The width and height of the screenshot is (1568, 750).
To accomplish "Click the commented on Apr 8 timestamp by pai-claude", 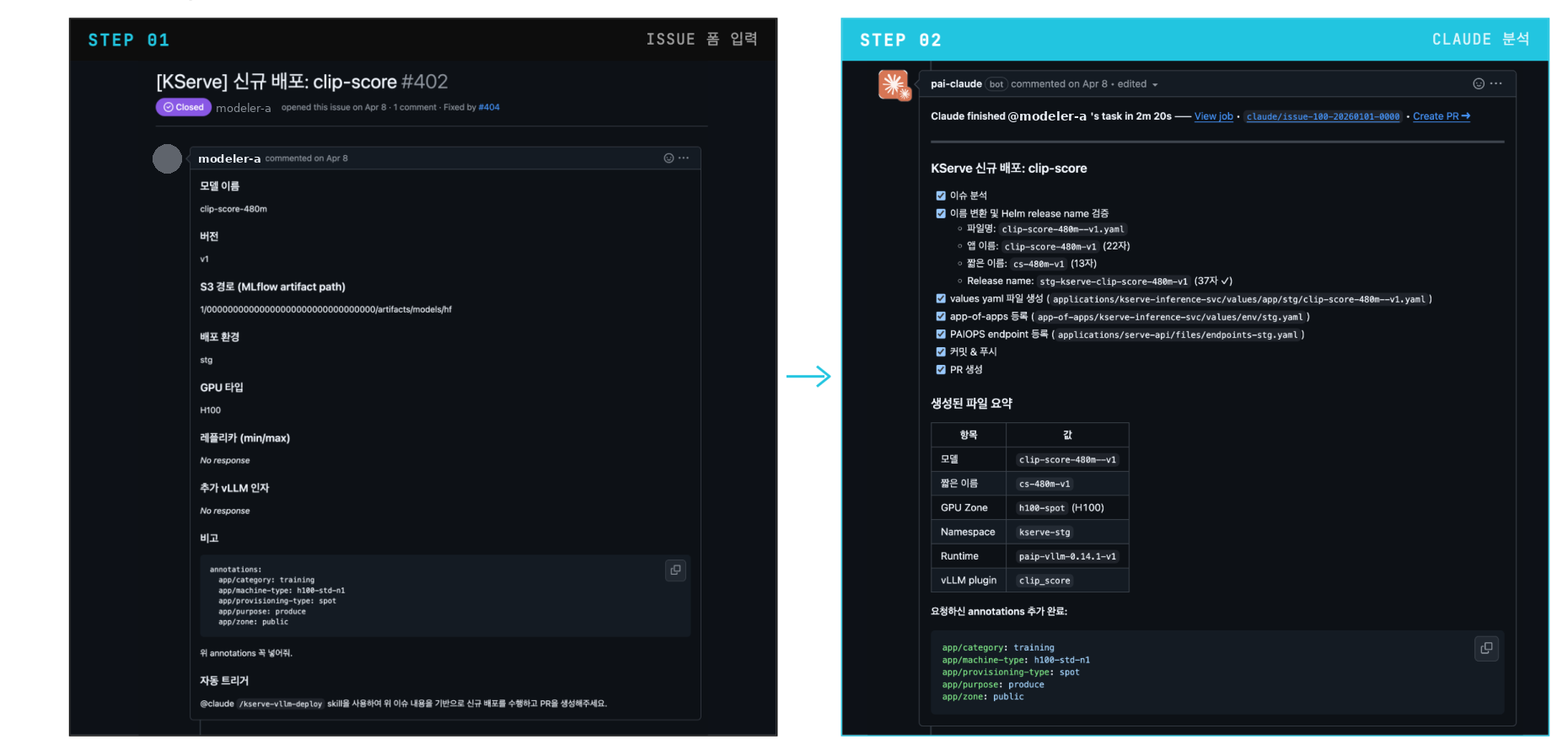I will point(1059,83).
